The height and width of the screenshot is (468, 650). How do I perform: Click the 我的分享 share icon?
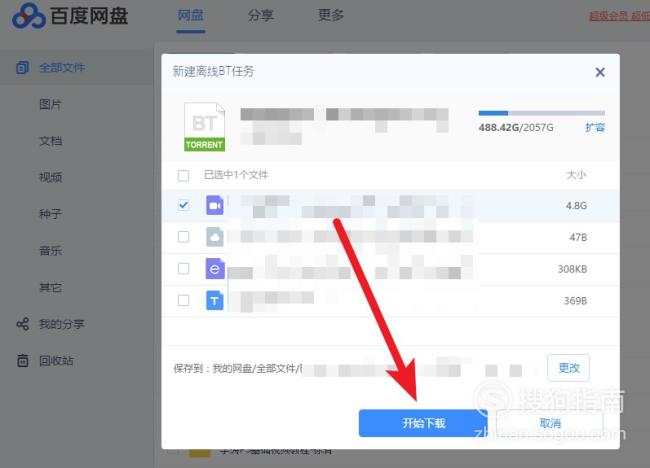click(22, 324)
